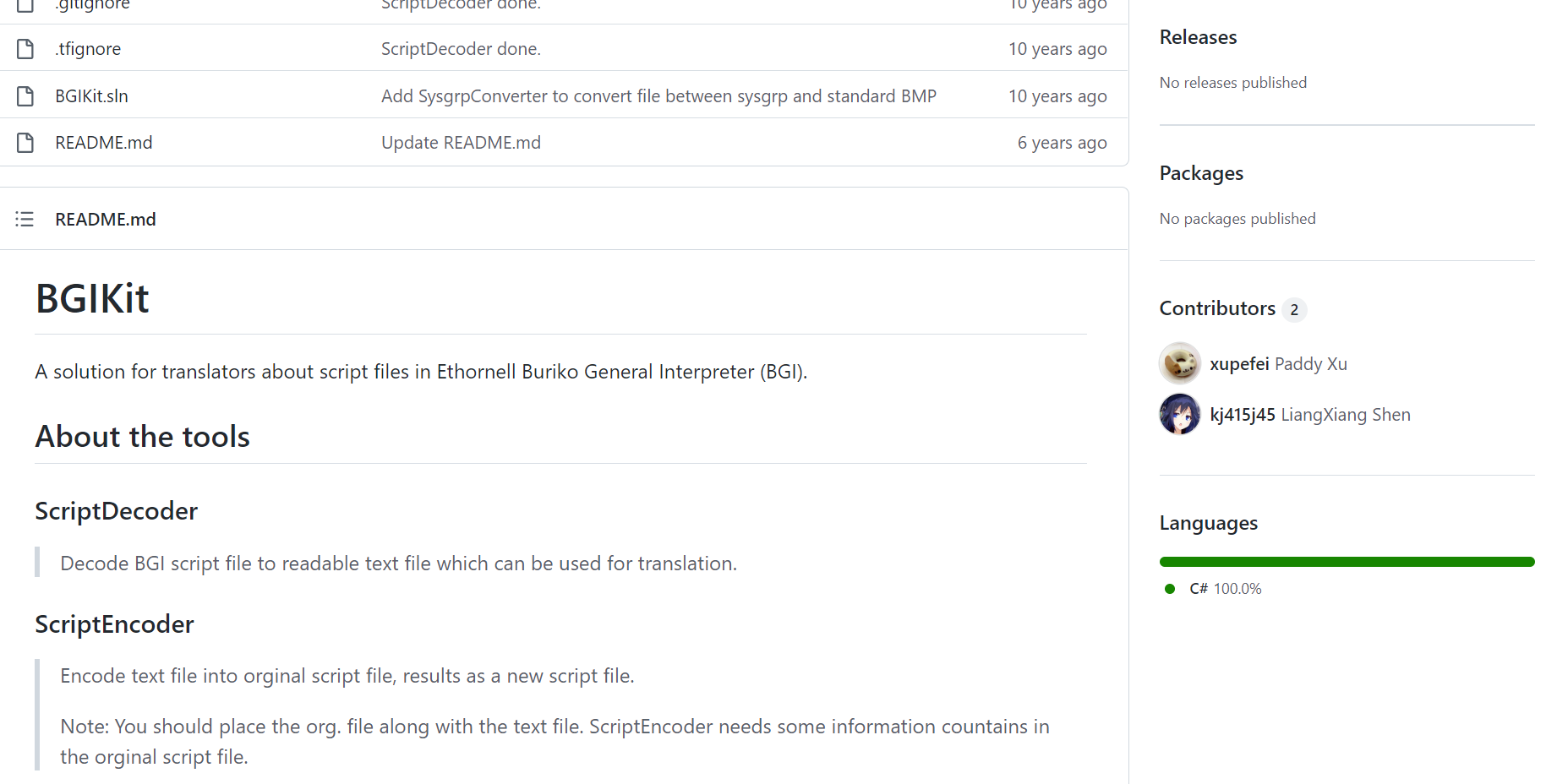Open the BGIKit.sln file
The image size is (1568, 784).
click(x=91, y=96)
